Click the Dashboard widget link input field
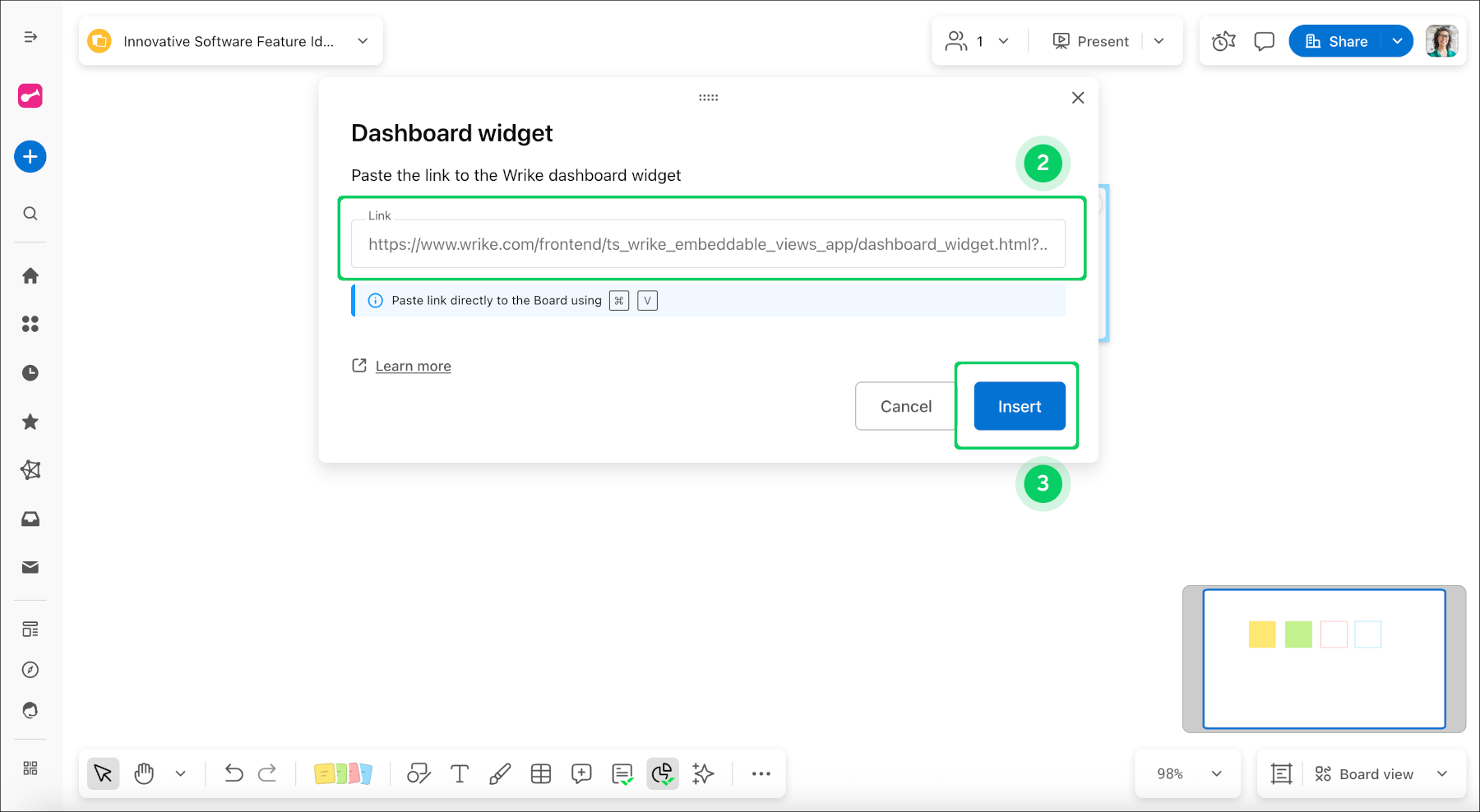Screen dimensions: 1480x812 click(x=708, y=243)
